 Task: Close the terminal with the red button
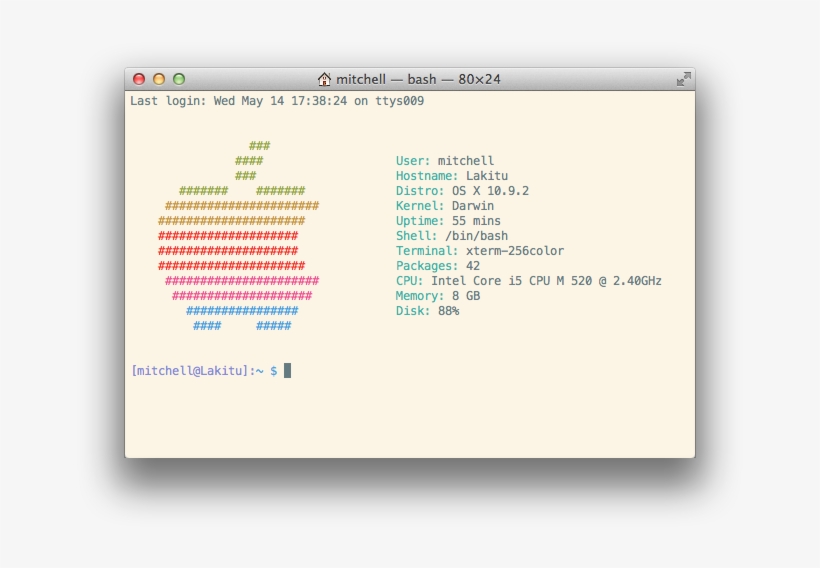coord(139,79)
